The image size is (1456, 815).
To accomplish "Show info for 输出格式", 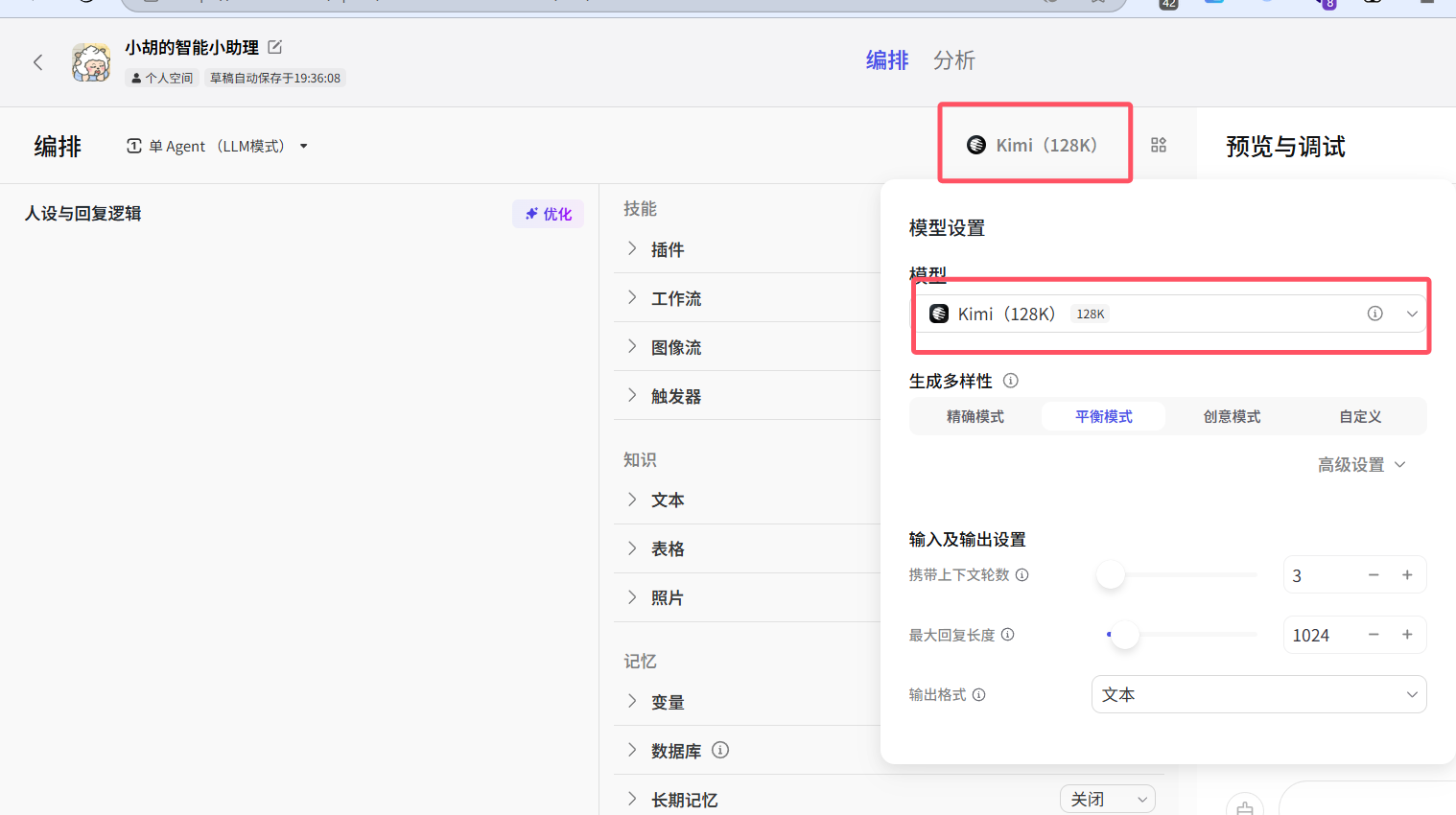I will click(979, 695).
